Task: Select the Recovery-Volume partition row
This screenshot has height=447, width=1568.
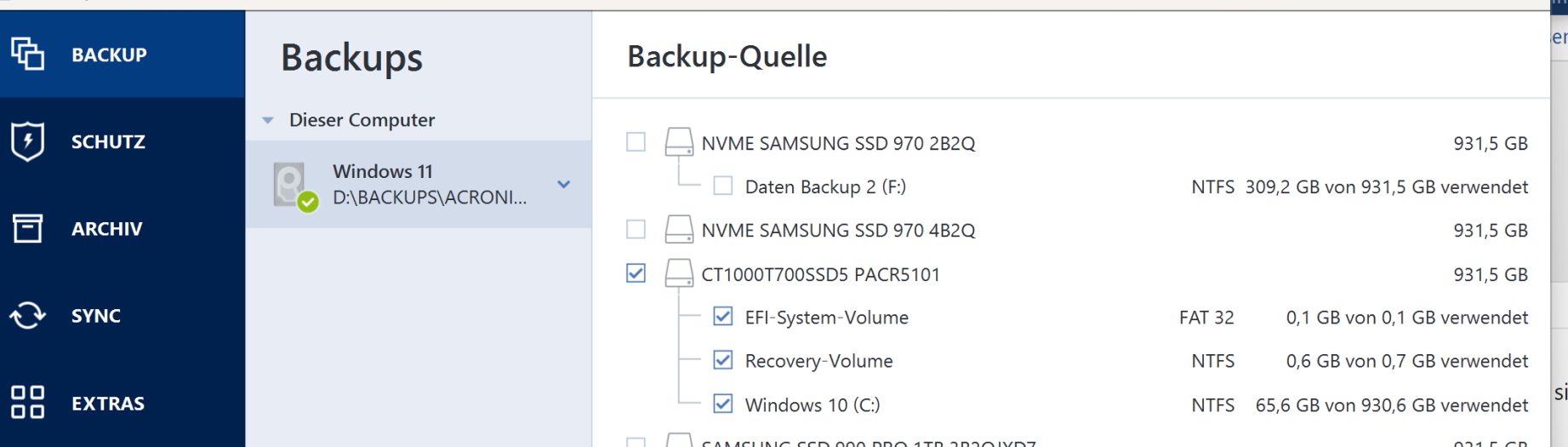Action: (818, 361)
